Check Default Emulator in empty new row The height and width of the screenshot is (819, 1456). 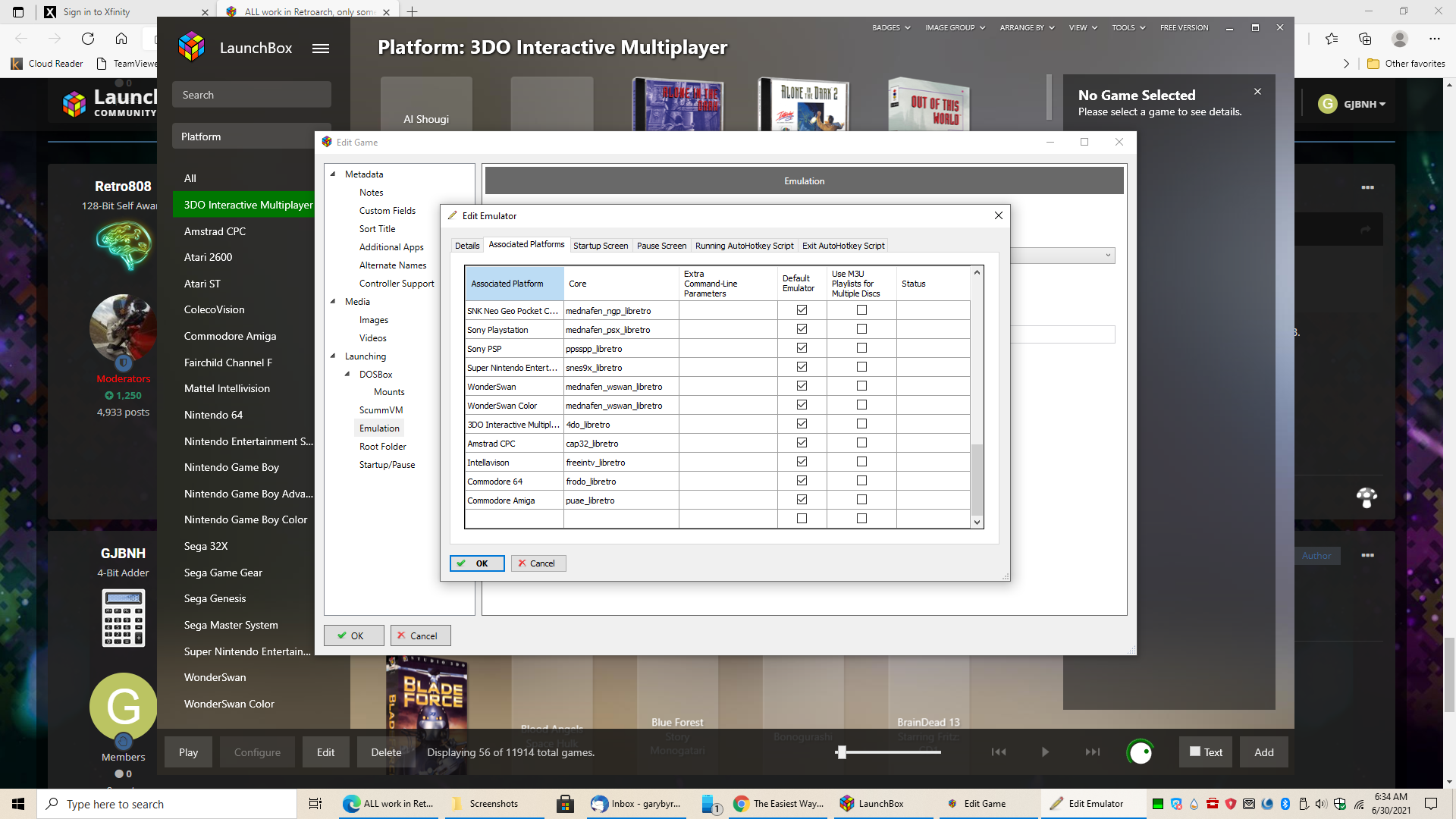click(x=802, y=519)
